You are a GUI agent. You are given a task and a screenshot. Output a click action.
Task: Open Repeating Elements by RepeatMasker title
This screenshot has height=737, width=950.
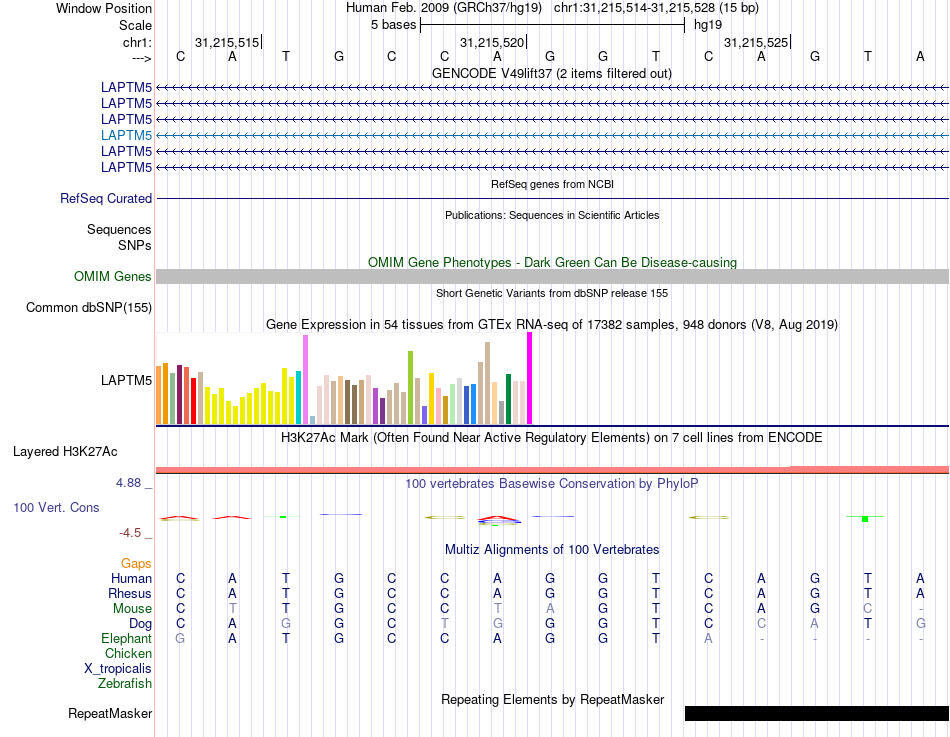pos(553,699)
